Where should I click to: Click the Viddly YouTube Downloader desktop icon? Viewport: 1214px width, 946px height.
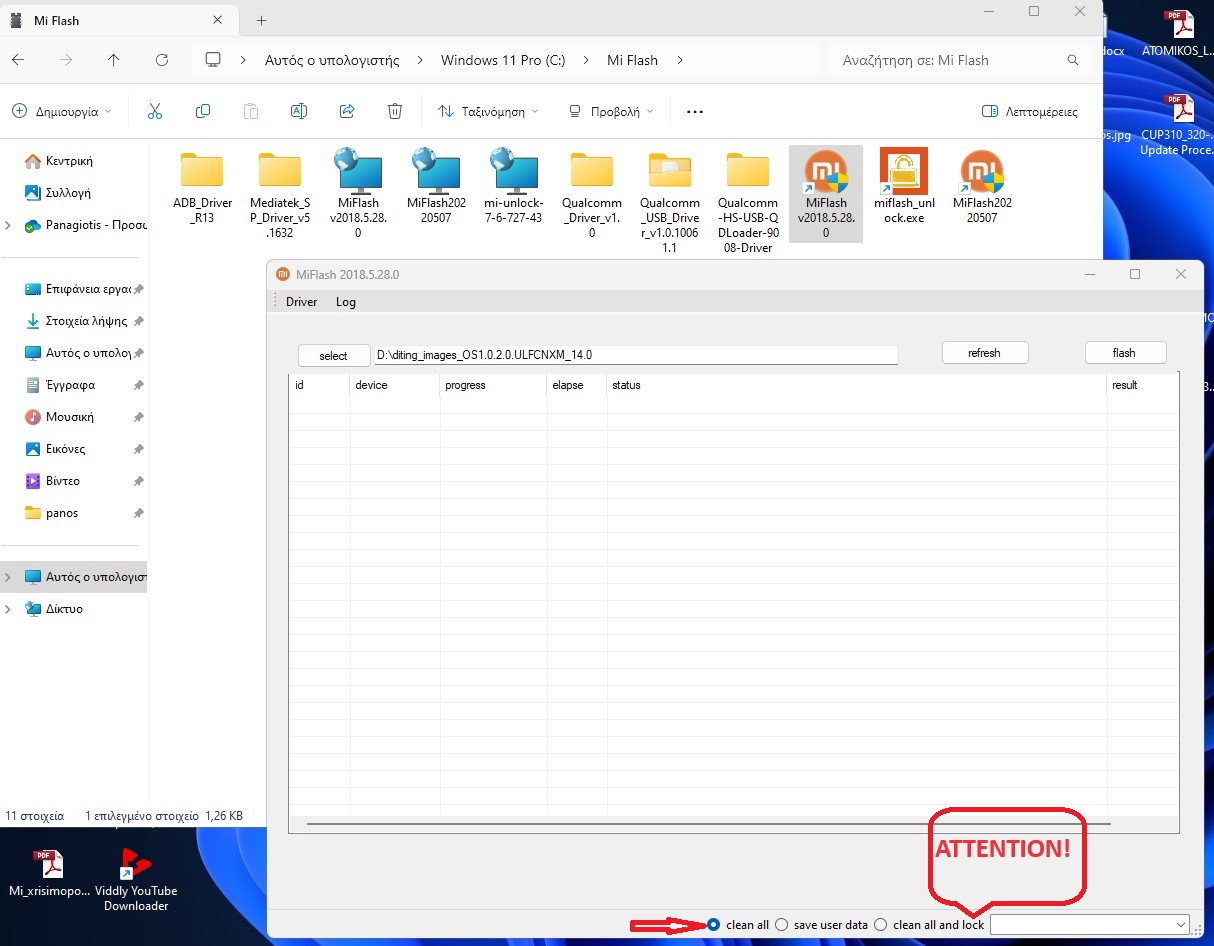point(136,881)
